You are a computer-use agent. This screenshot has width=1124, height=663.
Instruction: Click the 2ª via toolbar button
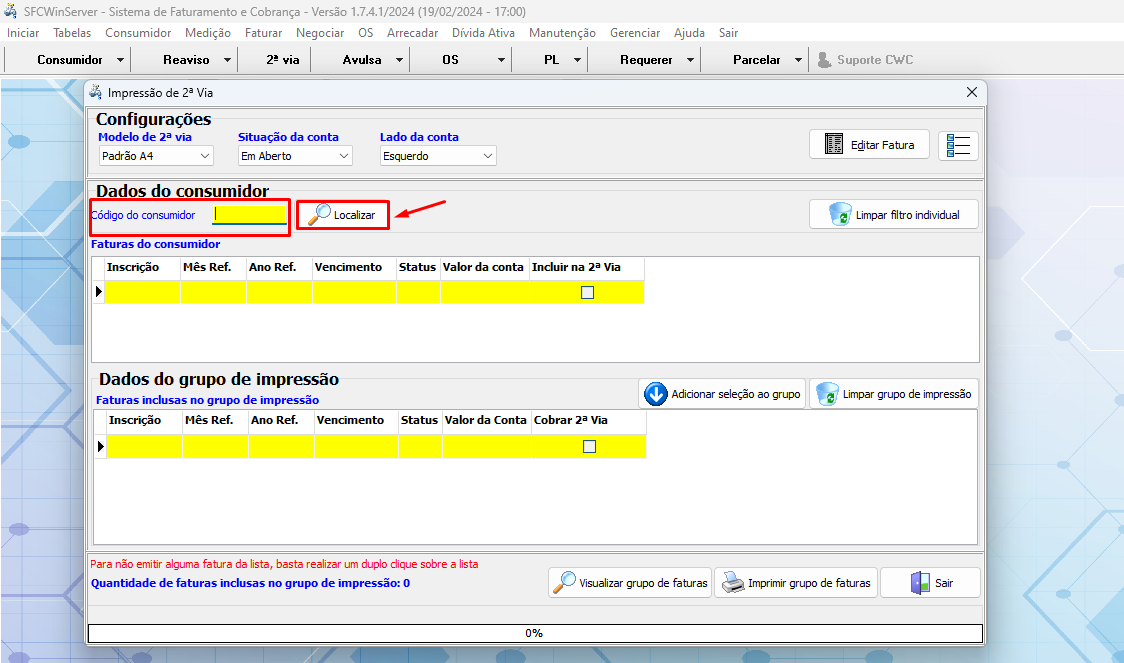click(282, 60)
